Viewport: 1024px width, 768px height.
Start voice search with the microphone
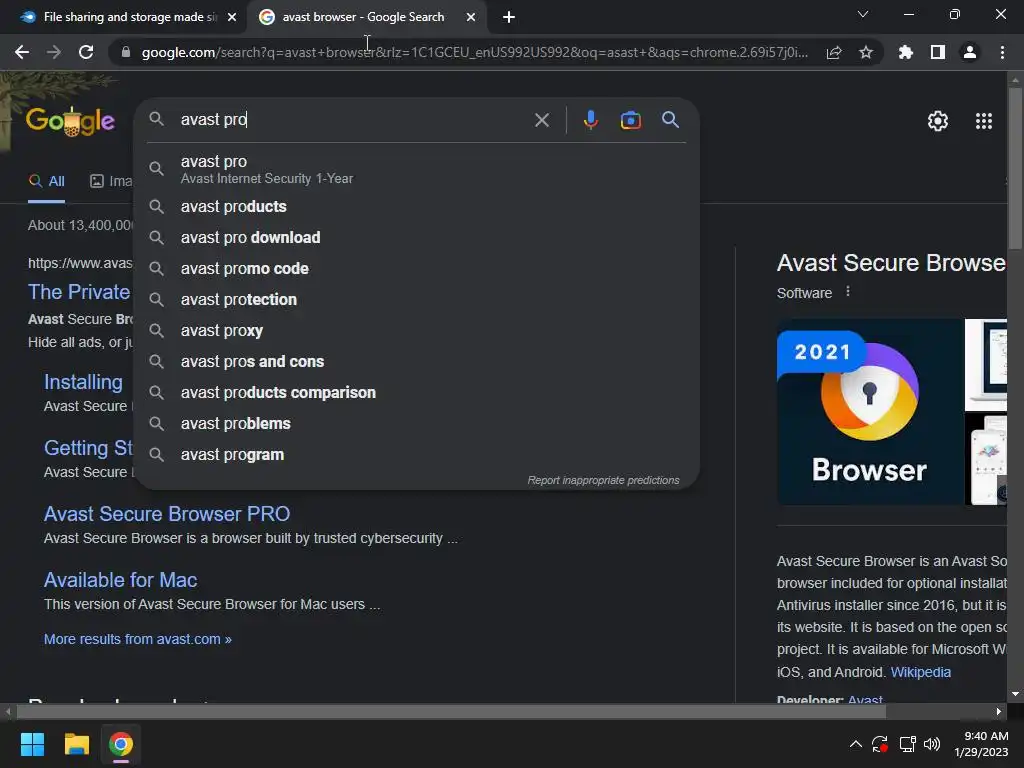click(590, 120)
